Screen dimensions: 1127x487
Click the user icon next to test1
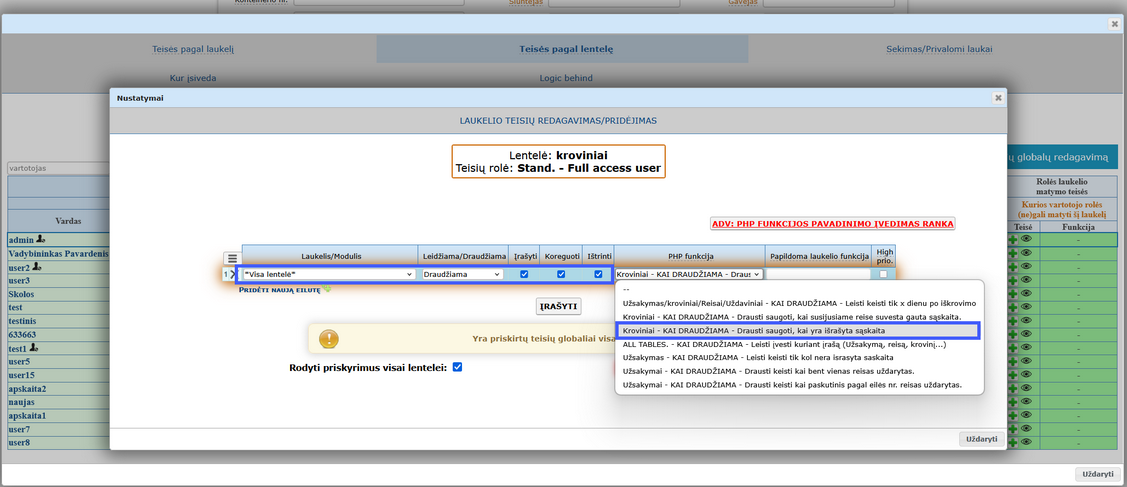(34, 348)
